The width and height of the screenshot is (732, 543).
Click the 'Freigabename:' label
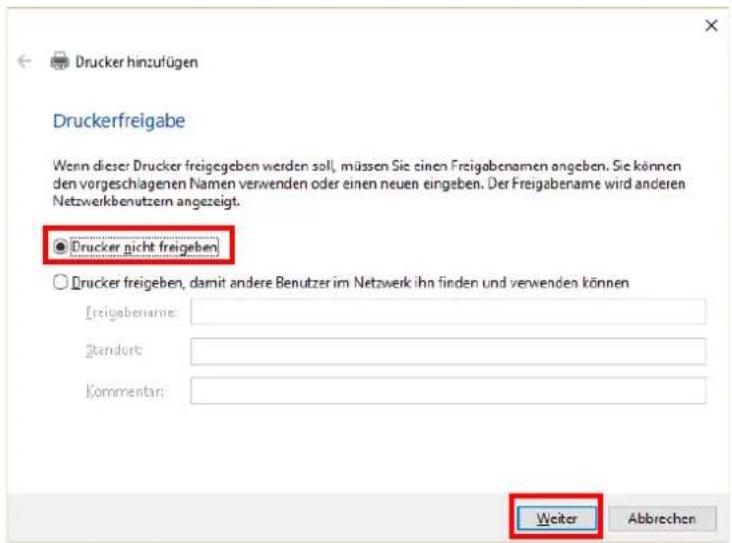(131, 312)
